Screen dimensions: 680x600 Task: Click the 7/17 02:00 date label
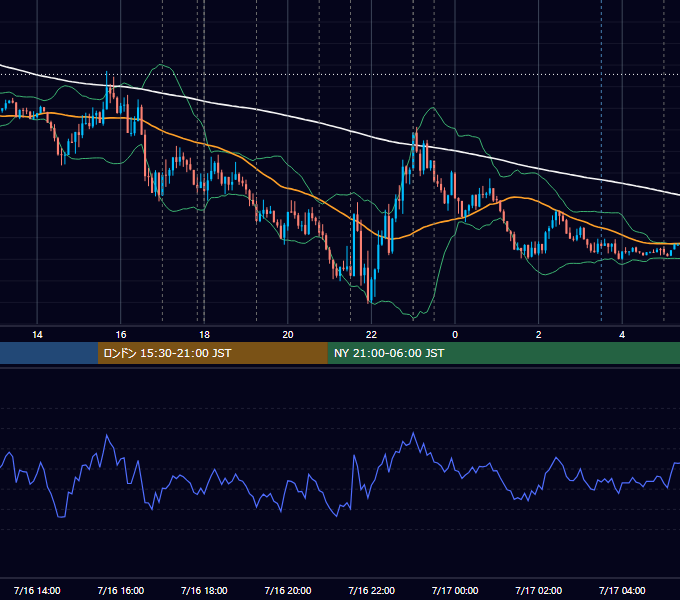(x=539, y=590)
